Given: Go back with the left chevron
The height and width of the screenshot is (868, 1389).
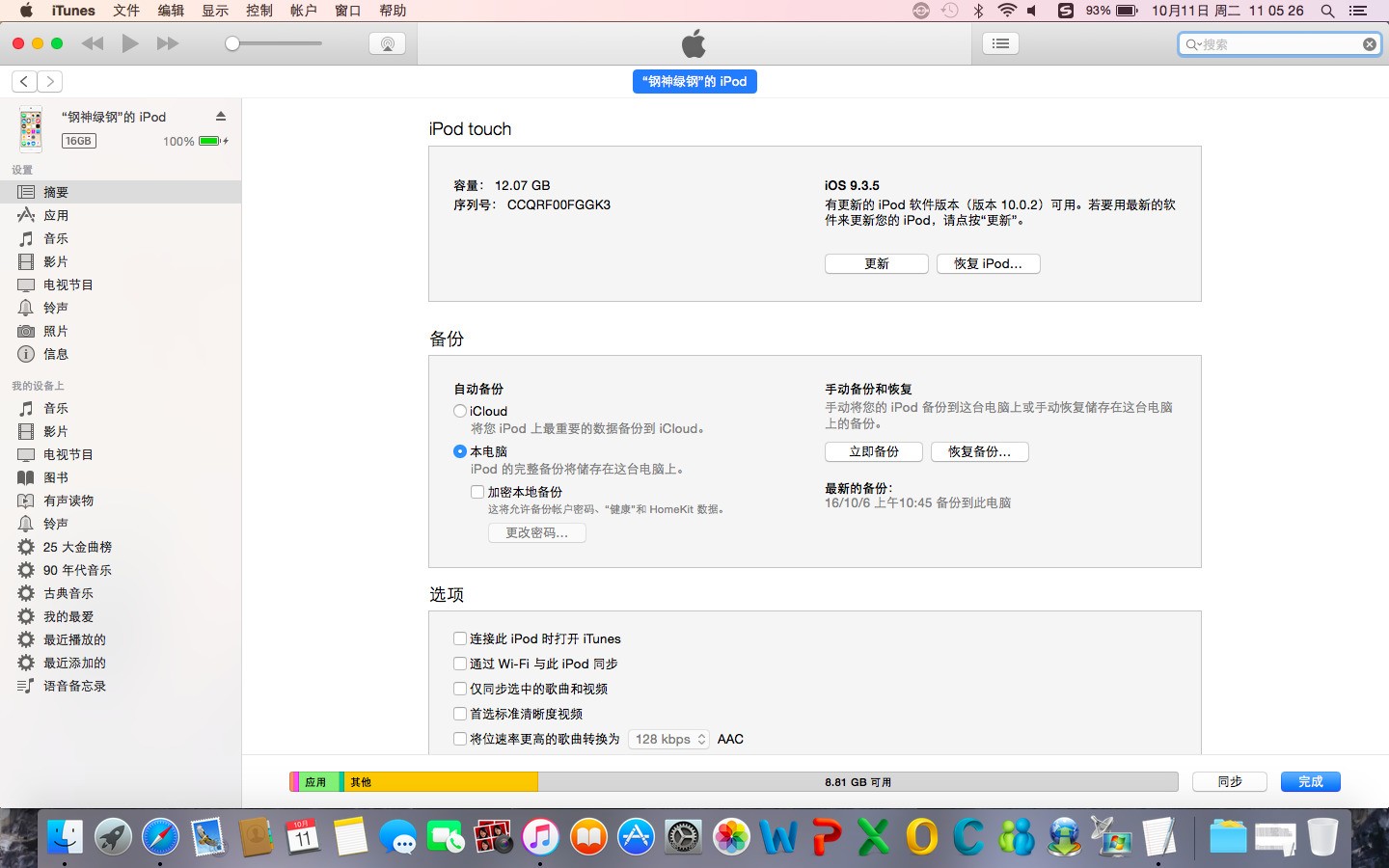Looking at the screenshot, I should [24, 82].
